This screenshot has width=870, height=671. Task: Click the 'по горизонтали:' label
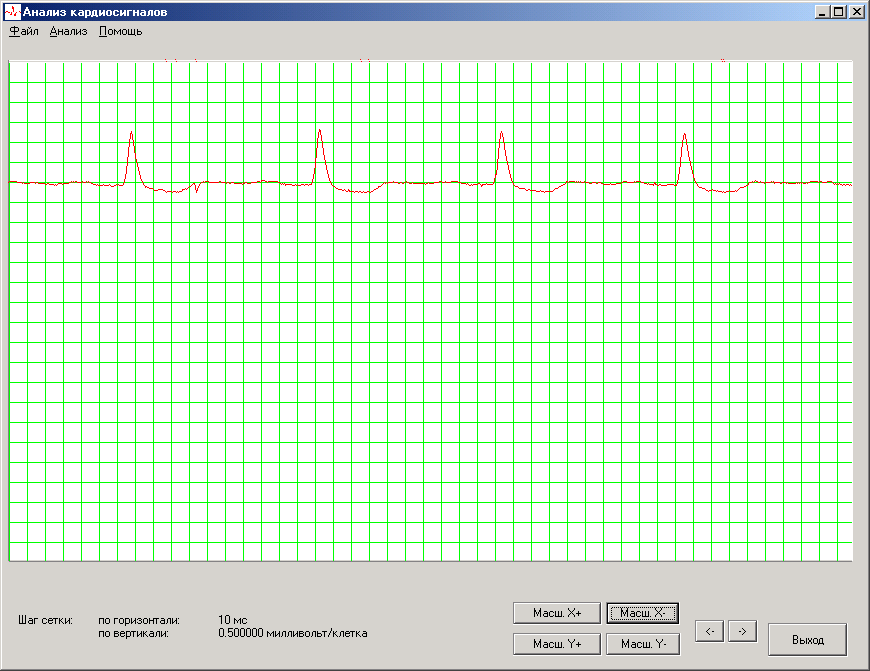click(x=139, y=620)
